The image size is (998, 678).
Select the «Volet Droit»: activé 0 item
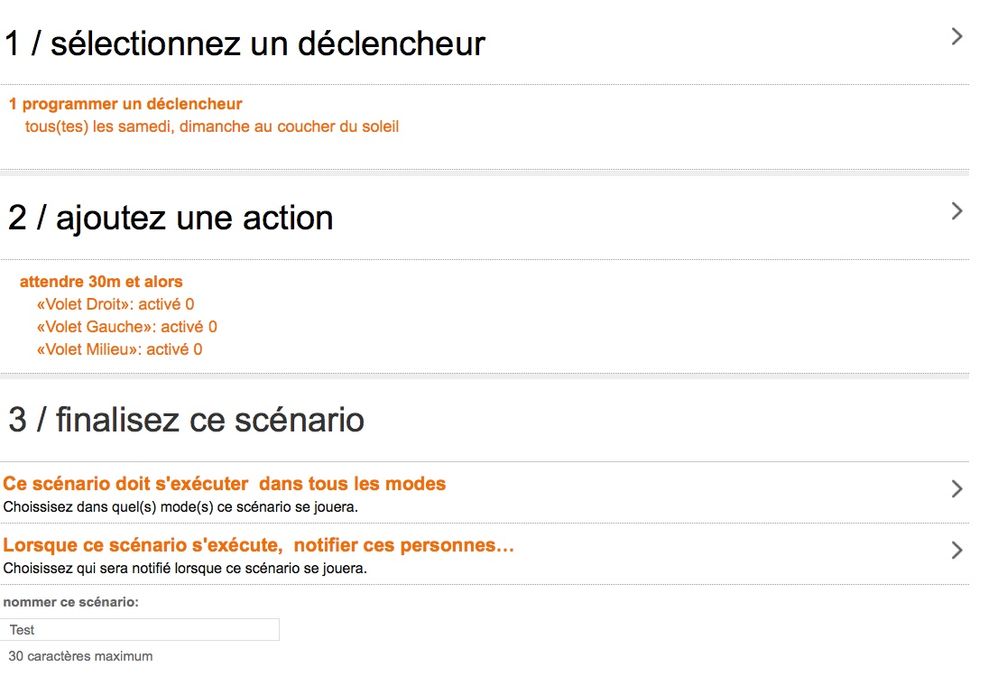pos(115,304)
